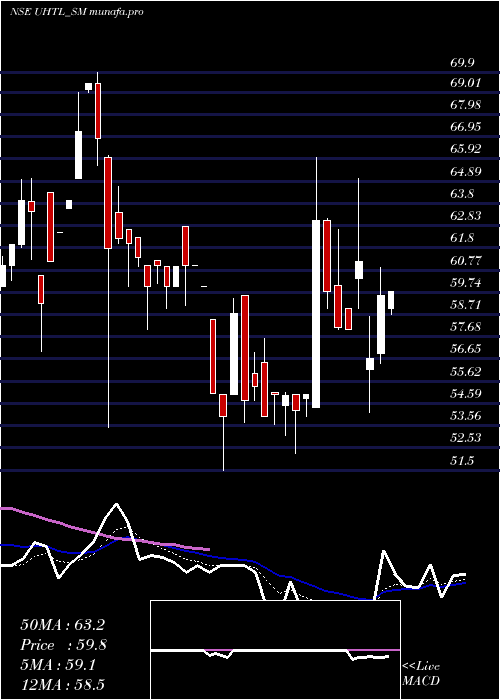Click the last white candle on the right
This screenshot has width=500, height=700.
tap(391, 300)
